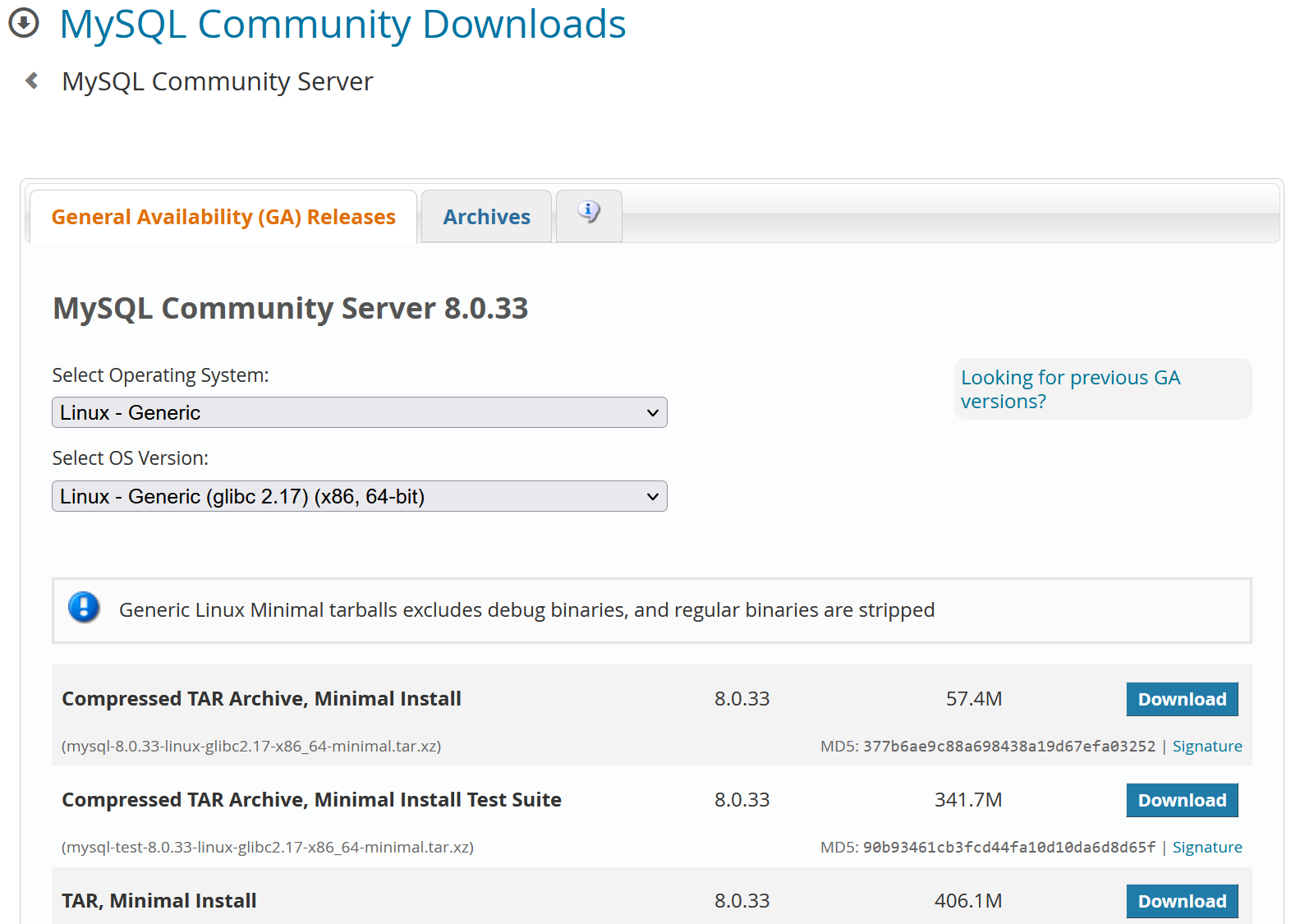
Task: Click Compressed TAR Archive, Minimal Install Test Suite title
Action: [x=311, y=800]
